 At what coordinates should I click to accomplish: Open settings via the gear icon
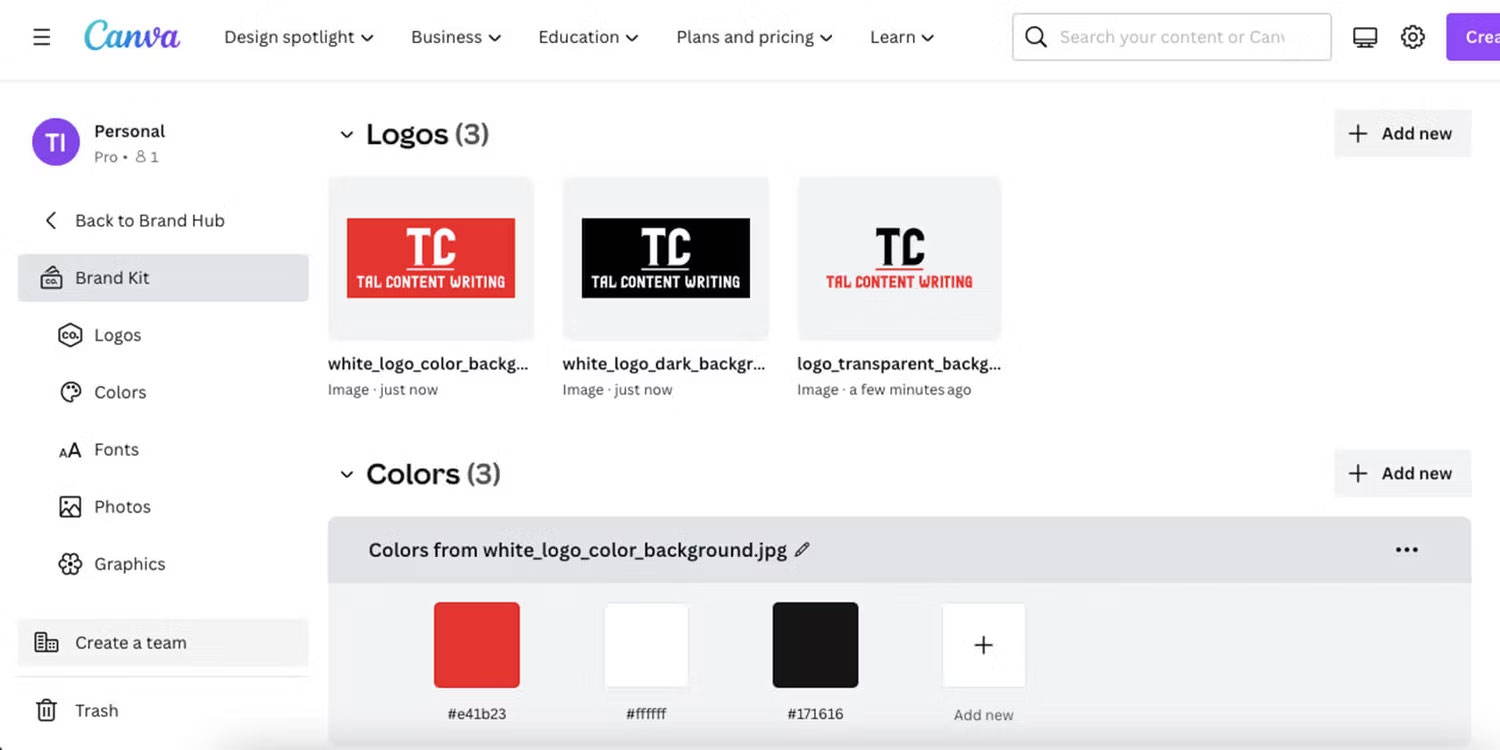1412,37
